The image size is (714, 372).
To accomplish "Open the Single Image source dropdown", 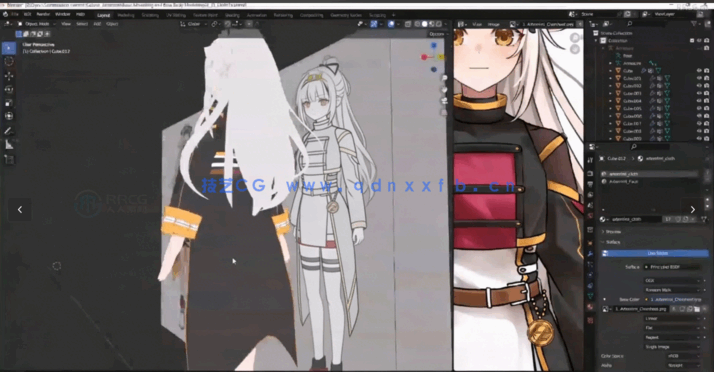I will 672,347.
